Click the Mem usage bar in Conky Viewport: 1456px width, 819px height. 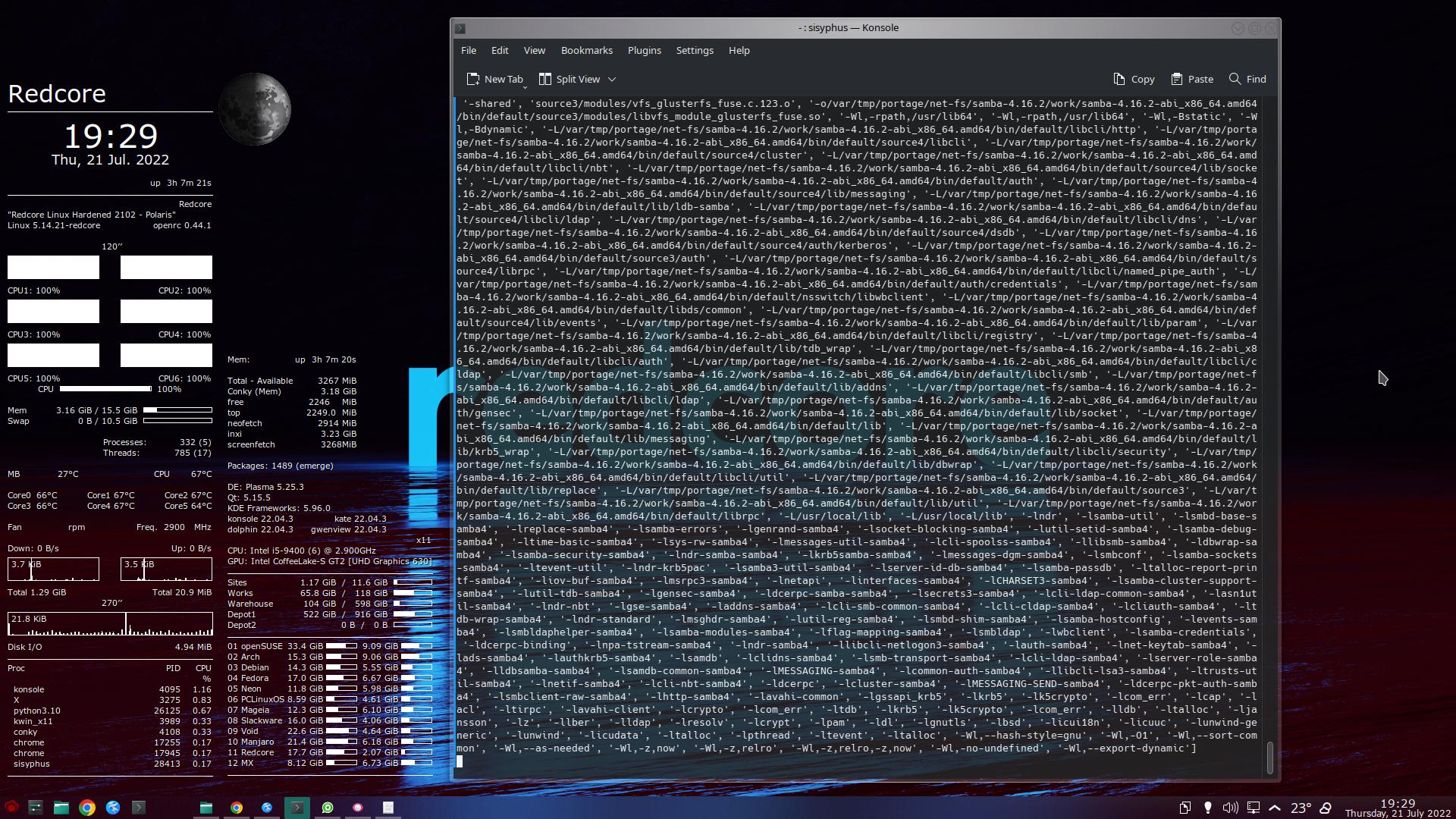coord(177,409)
